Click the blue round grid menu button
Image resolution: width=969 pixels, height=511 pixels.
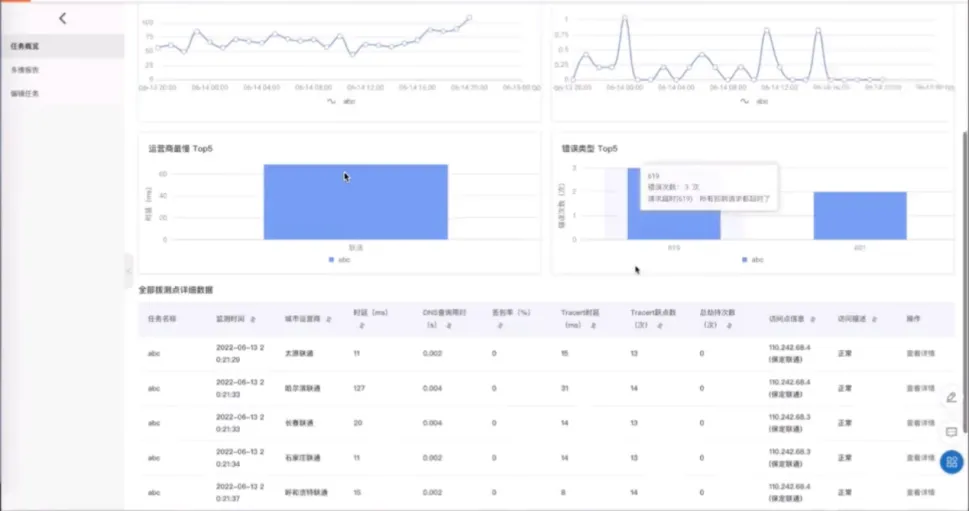[952, 462]
